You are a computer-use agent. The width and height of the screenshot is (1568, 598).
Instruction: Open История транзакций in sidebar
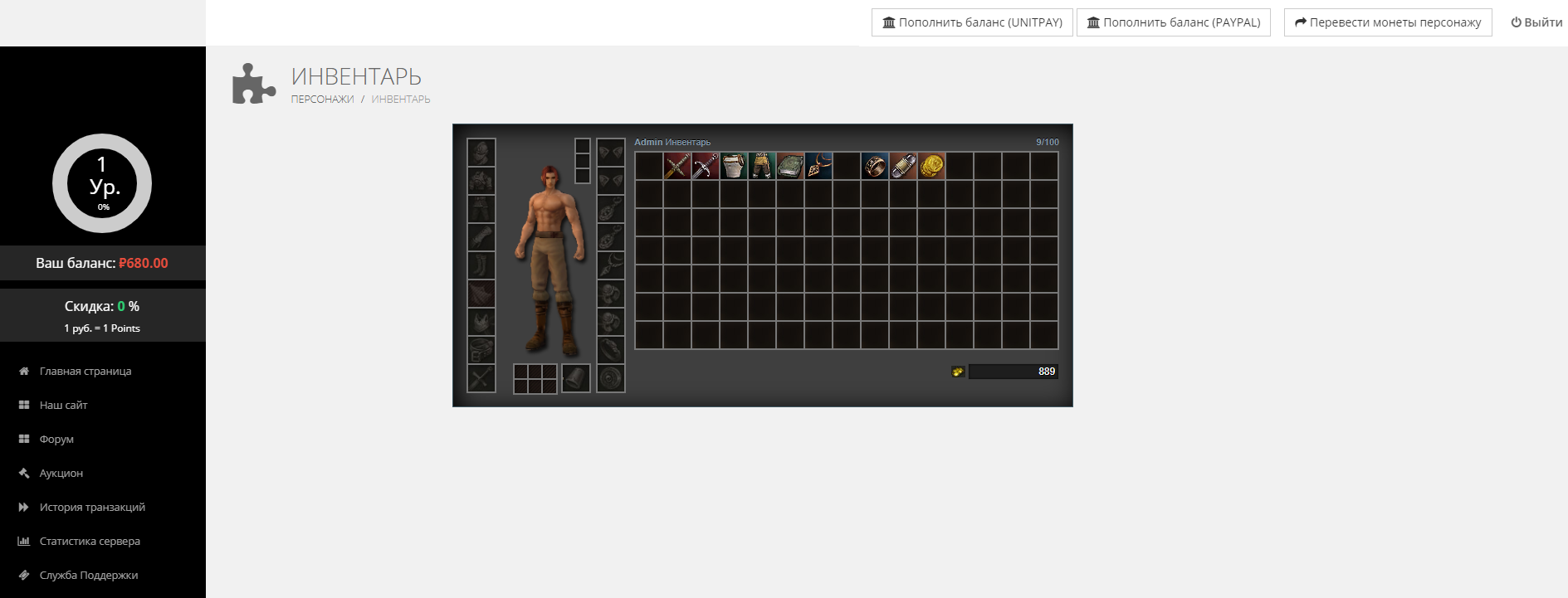pyautogui.click(x=92, y=508)
